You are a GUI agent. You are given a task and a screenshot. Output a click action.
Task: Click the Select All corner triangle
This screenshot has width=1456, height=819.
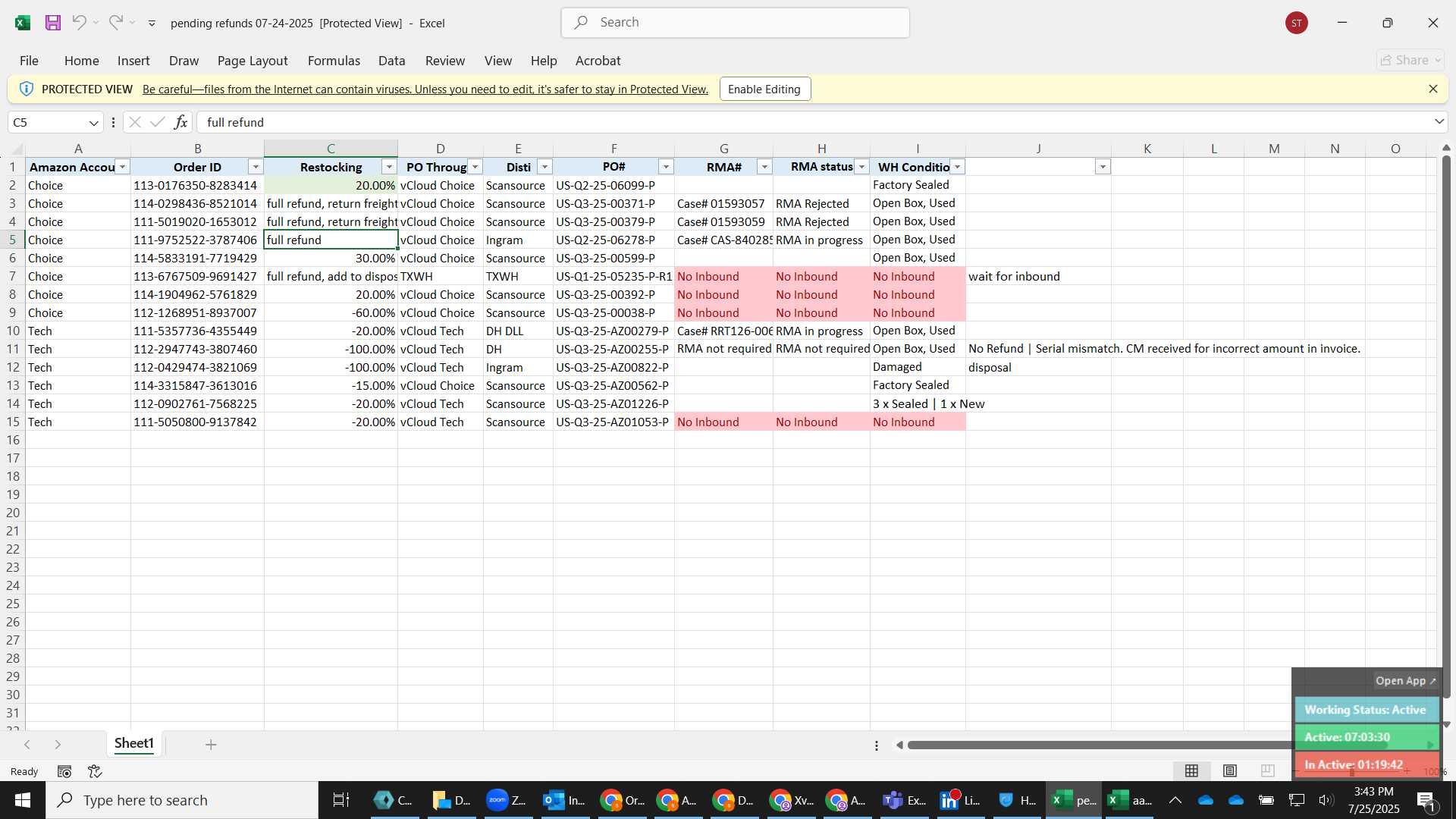(x=17, y=149)
